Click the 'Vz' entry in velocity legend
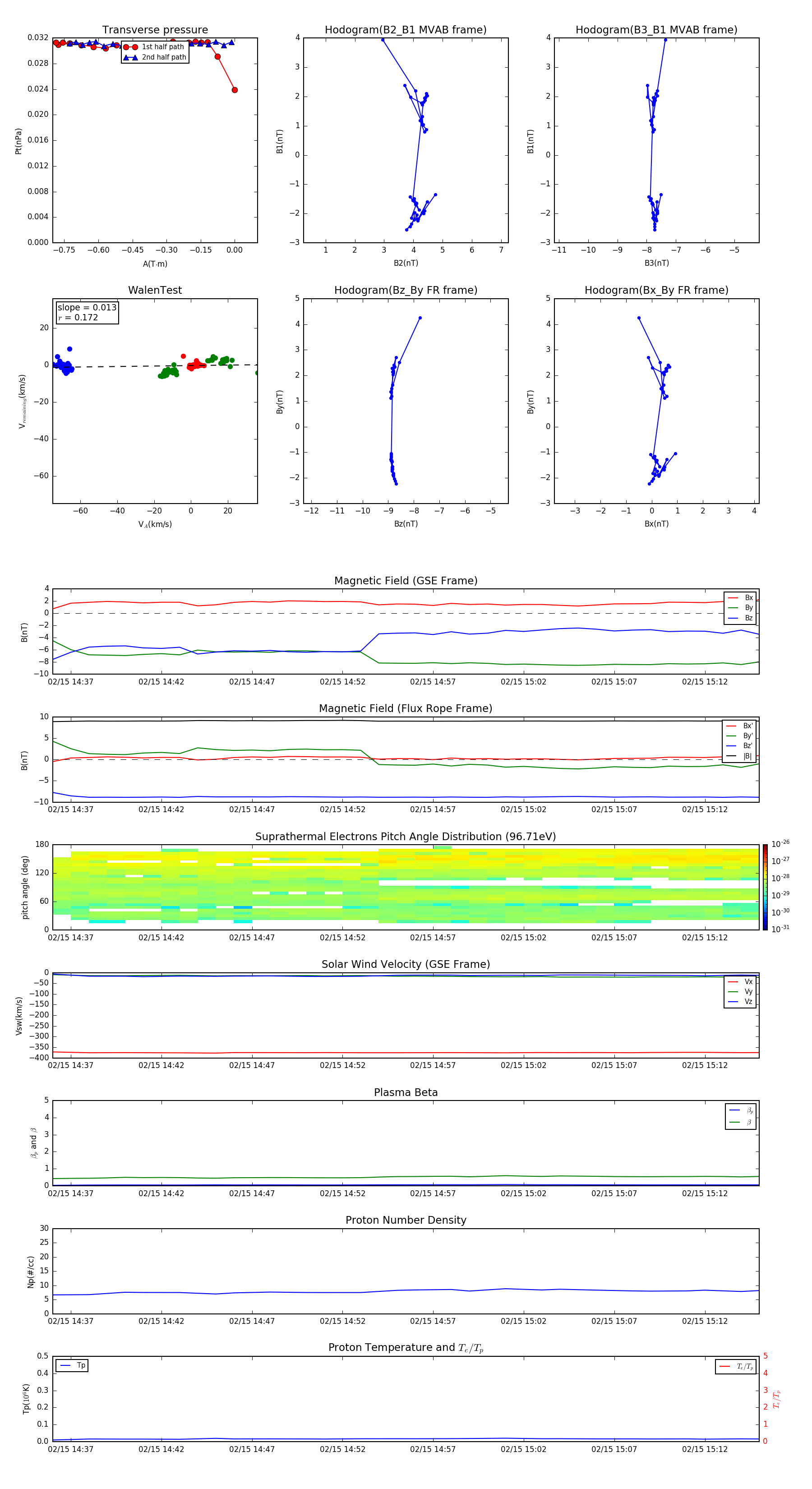This screenshot has width=812, height=1489. pyautogui.click(x=740, y=1001)
